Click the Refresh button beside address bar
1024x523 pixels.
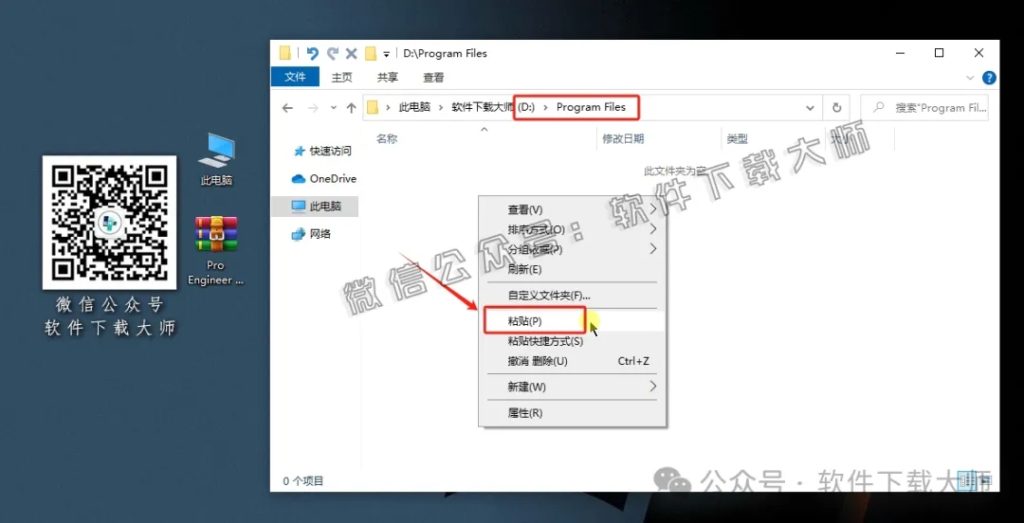point(837,108)
